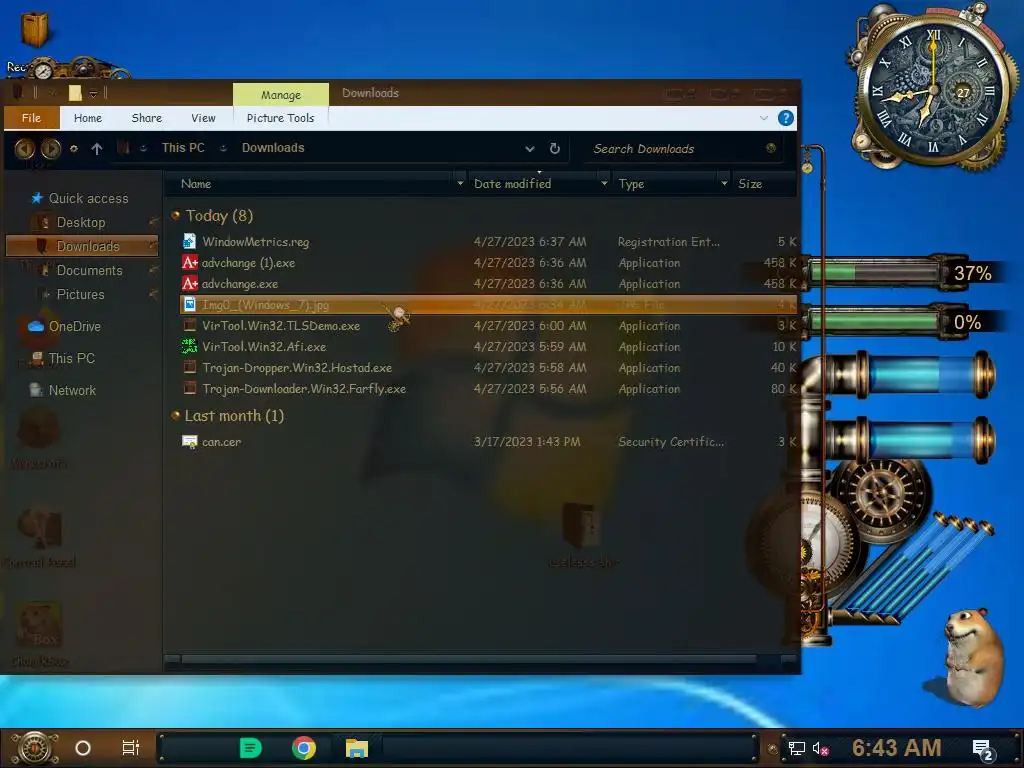Switch to the Share ribbon tab
Viewport: 1024px width, 768px height.
[x=146, y=118]
